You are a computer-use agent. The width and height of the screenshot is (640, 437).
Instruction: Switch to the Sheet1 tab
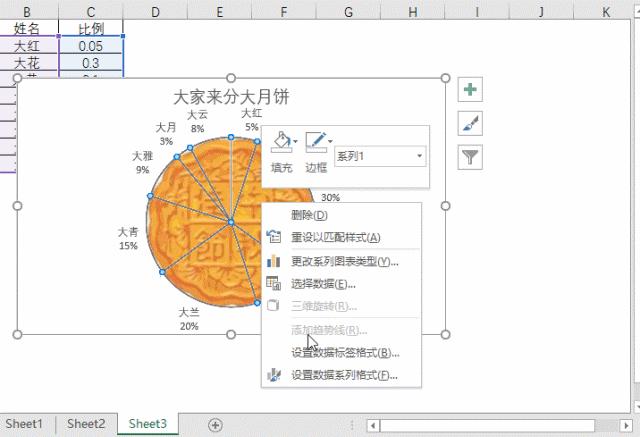27,424
